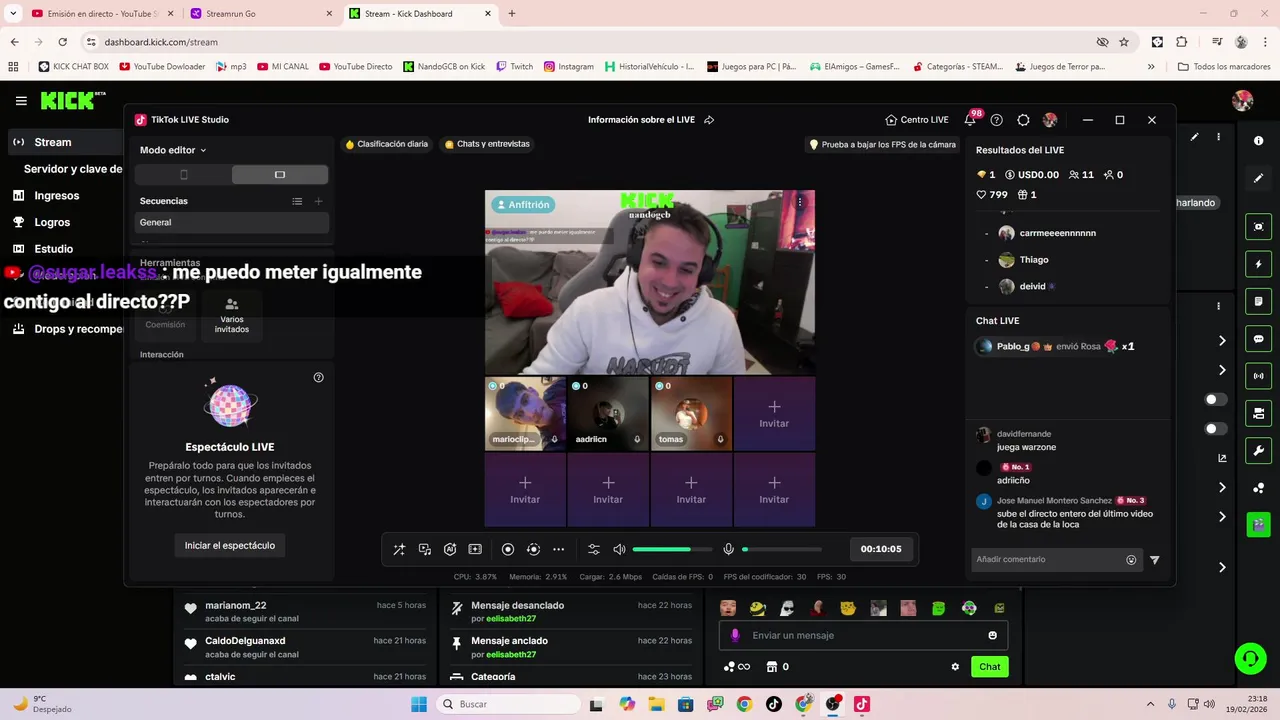Image resolution: width=1280 pixels, height=720 pixels.
Task: Click the Anfitrión badge
Action: coord(524,204)
